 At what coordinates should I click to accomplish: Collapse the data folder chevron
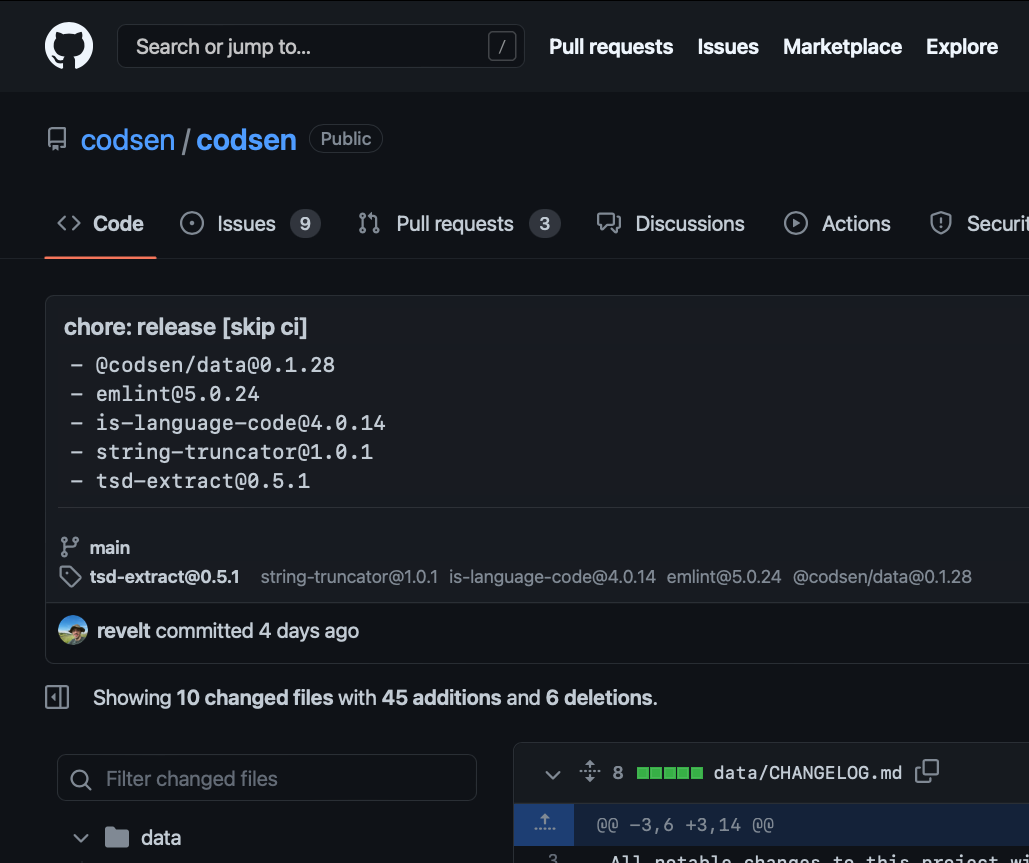(x=81, y=838)
